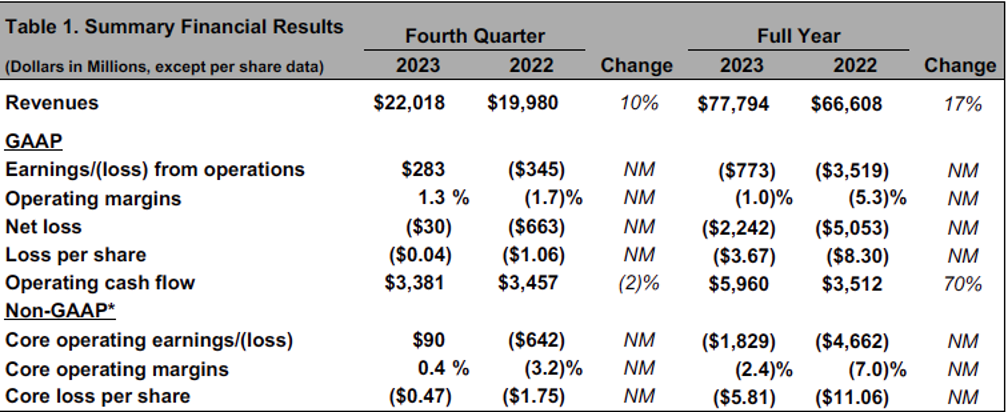Click the Revenues row label

[52, 103]
